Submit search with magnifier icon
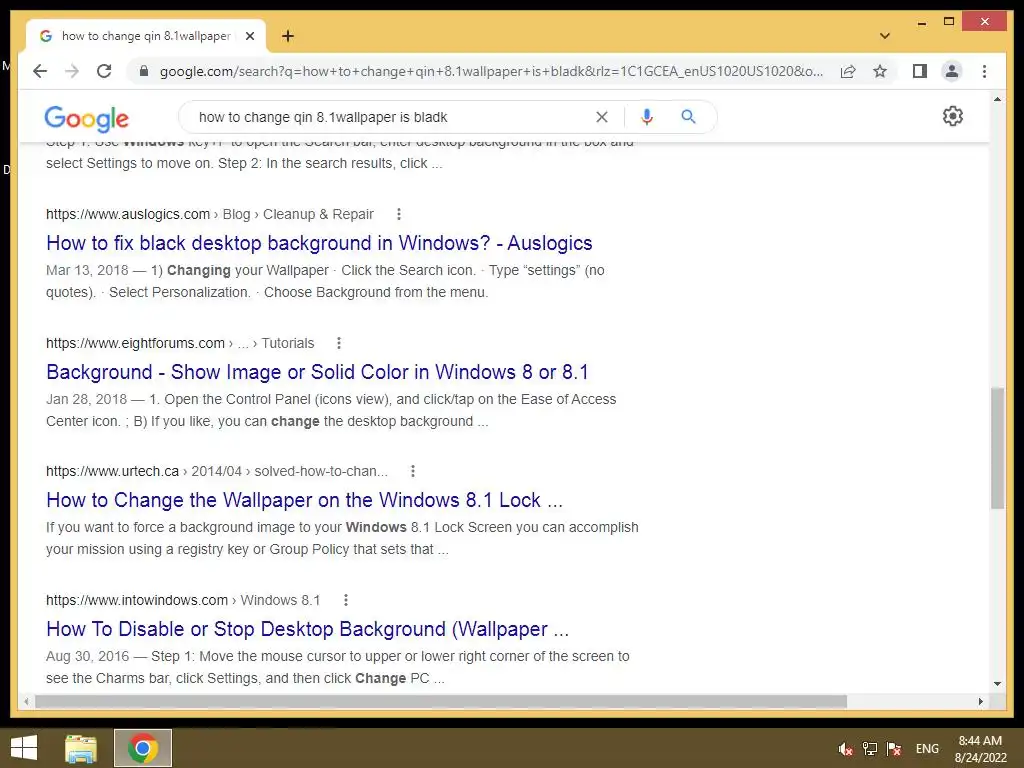The image size is (1024, 768). 688,117
